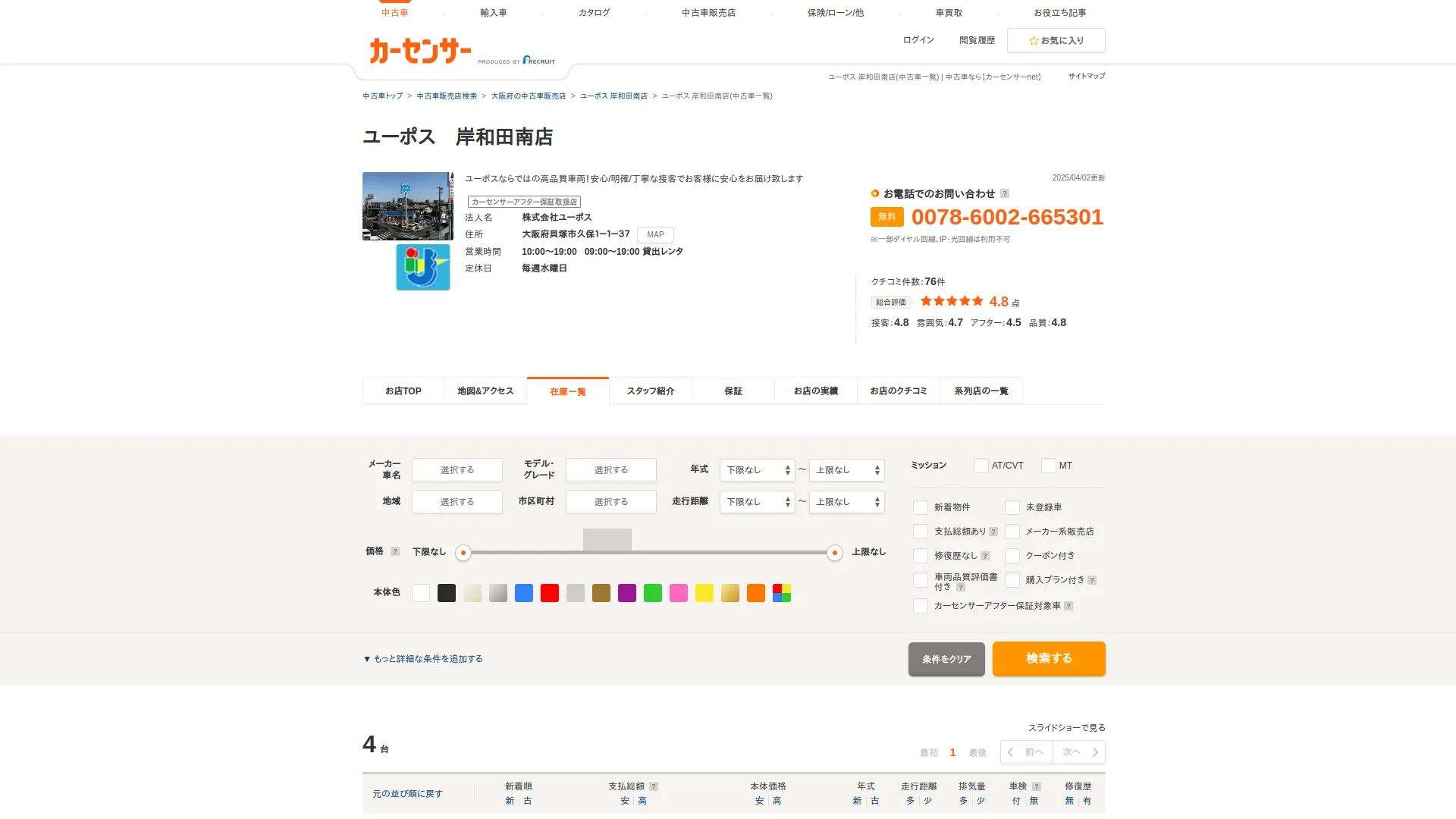Open the メーカー車名 選択する selector

tap(457, 470)
